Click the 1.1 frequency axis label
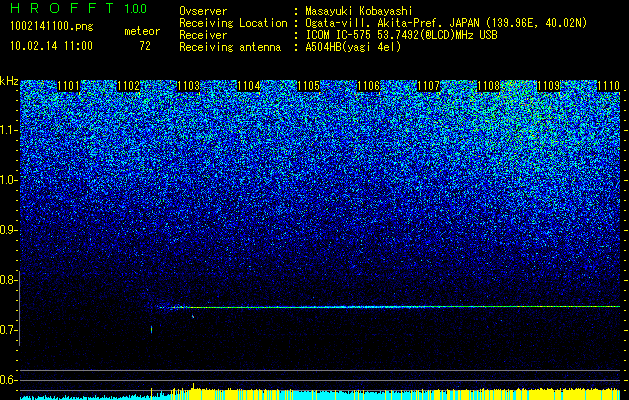629x400 pixels. pyautogui.click(x=8, y=130)
